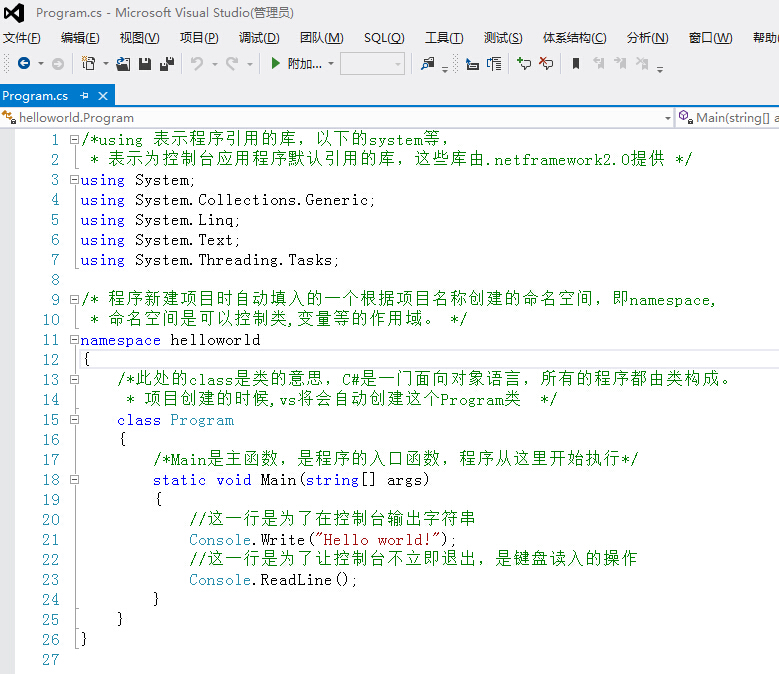Click the Undo toolbar icon

[197, 64]
